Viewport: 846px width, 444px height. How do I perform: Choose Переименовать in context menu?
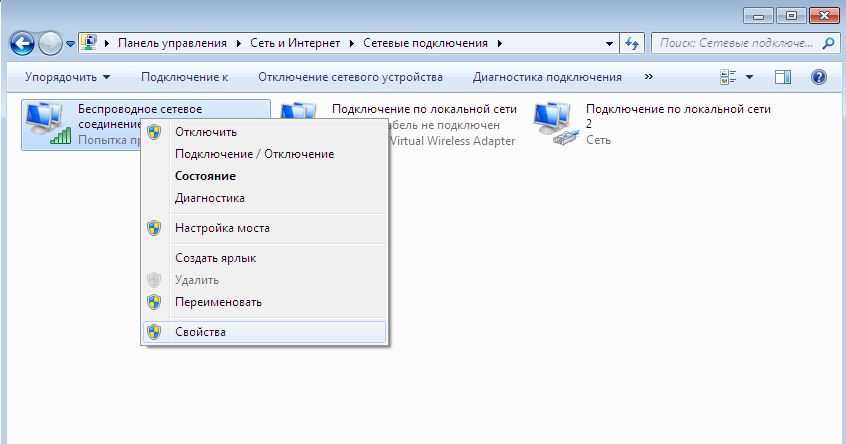(265, 302)
